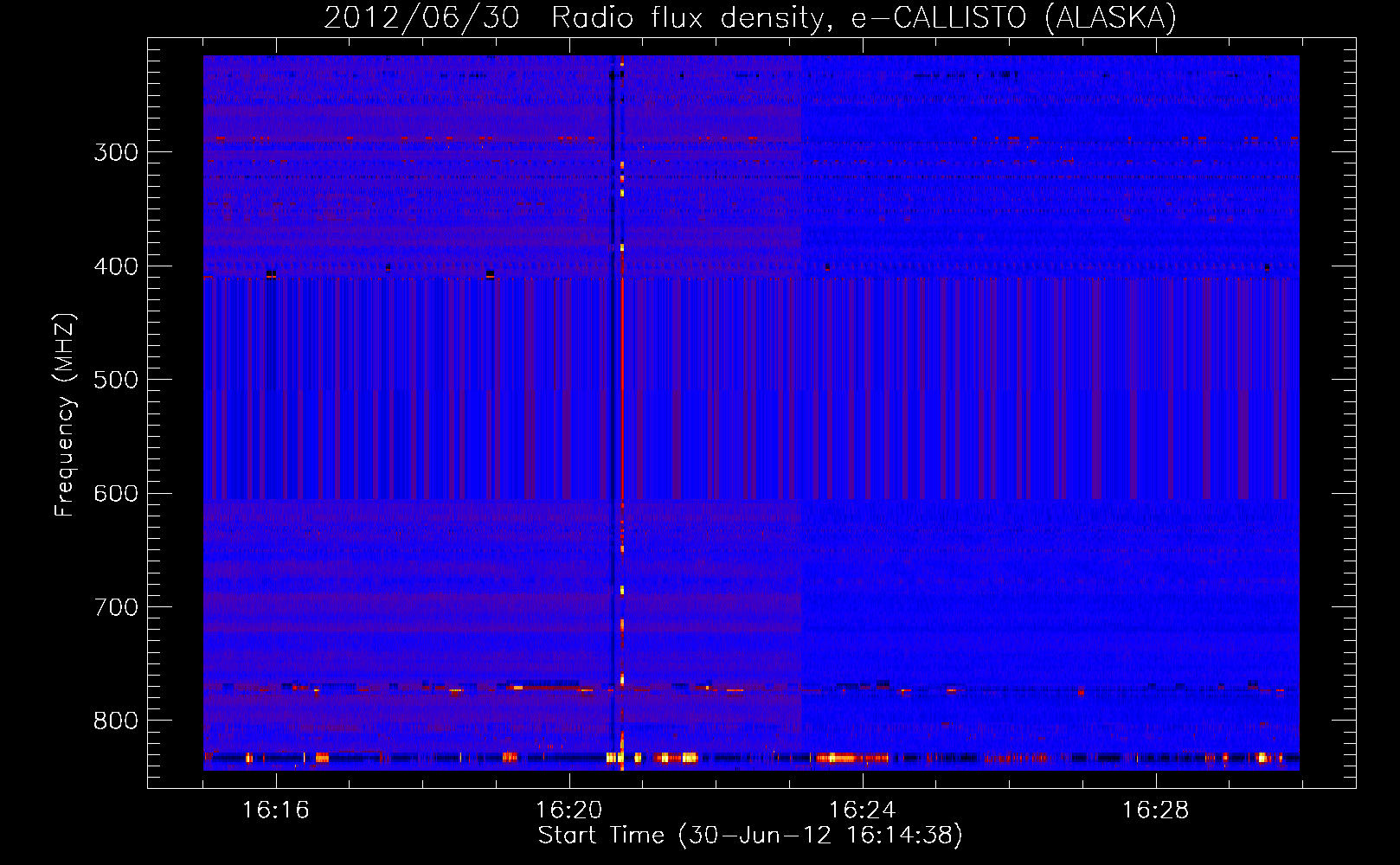Select the 800 frequency axis label
The image size is (1400, 865).
pos(116,721)
